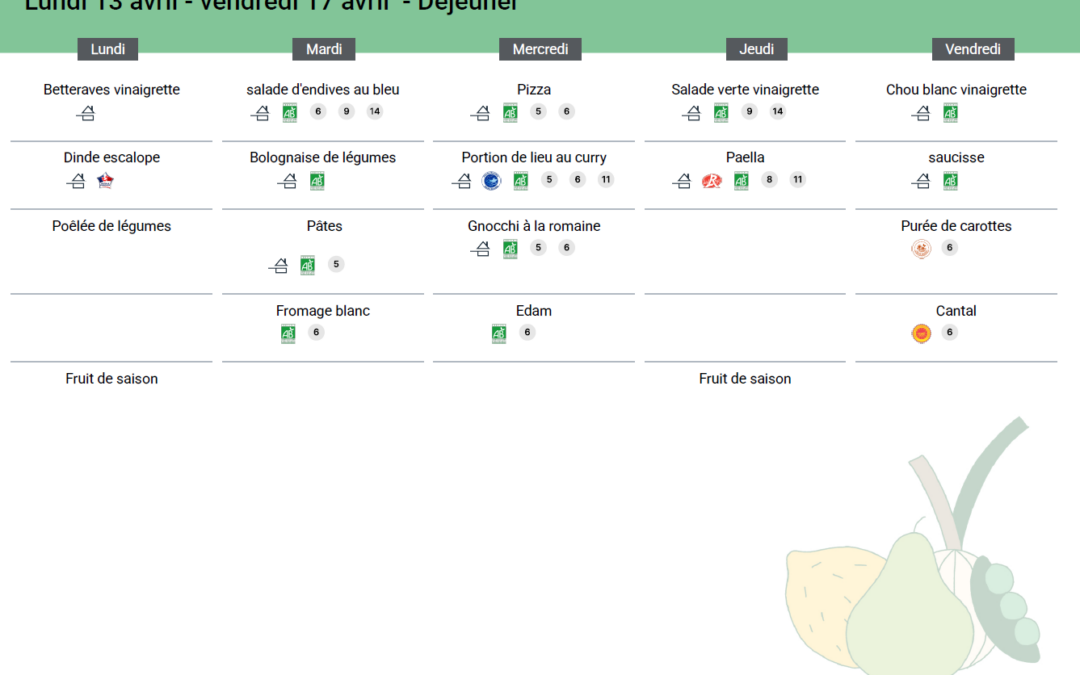The width and height of the screenshot is (1080, 675).
Task: Click the Label Rouge icon under Paella
Action: click(711, 181)
